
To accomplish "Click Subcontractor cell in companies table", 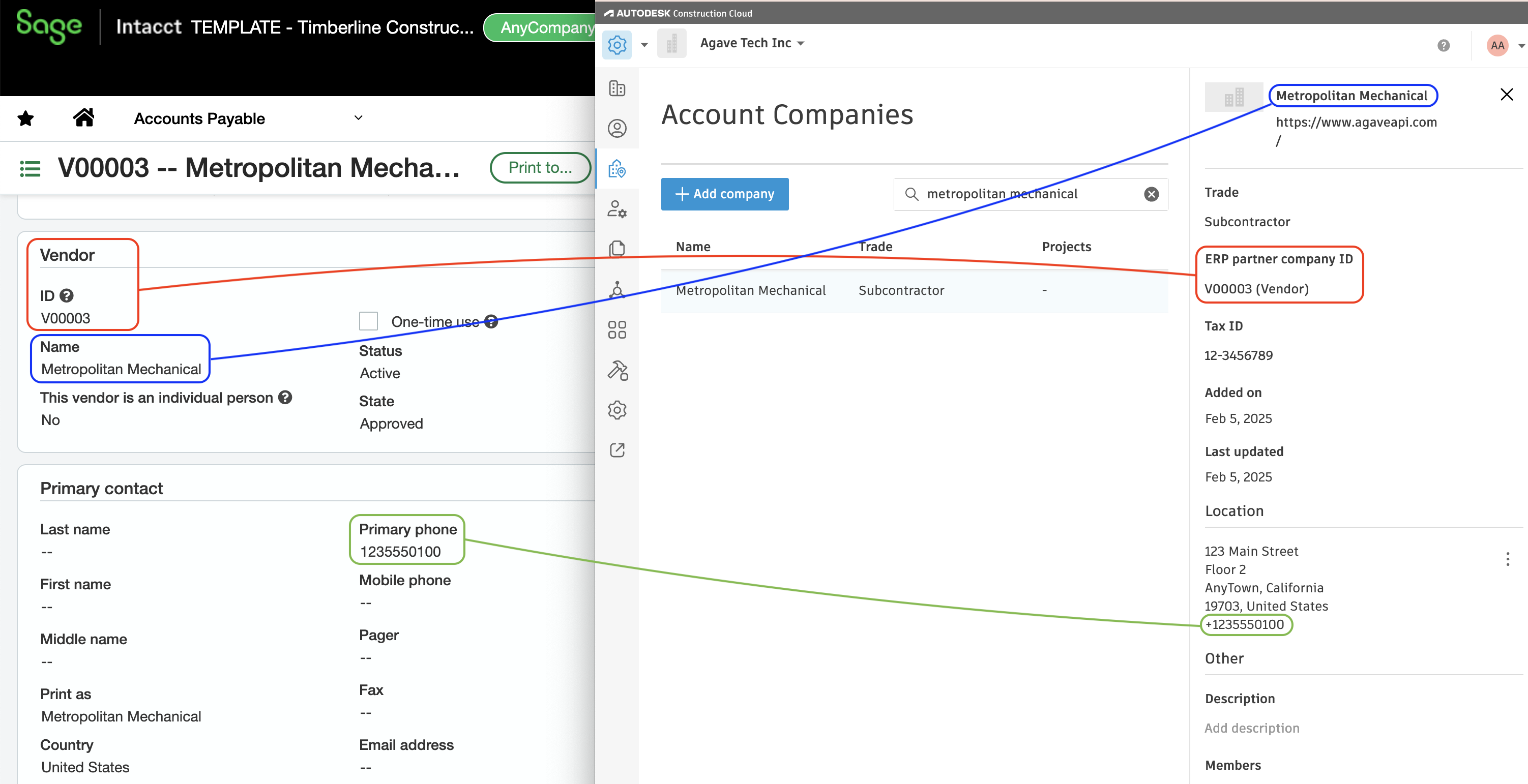I will point(901,291).
